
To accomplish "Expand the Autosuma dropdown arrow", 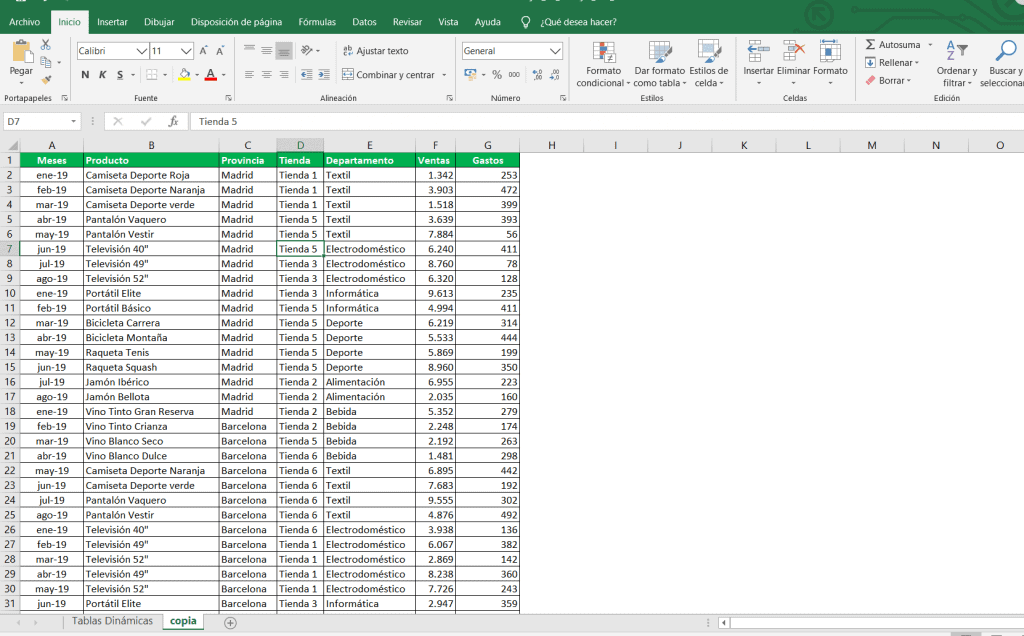I will point(930,44).
